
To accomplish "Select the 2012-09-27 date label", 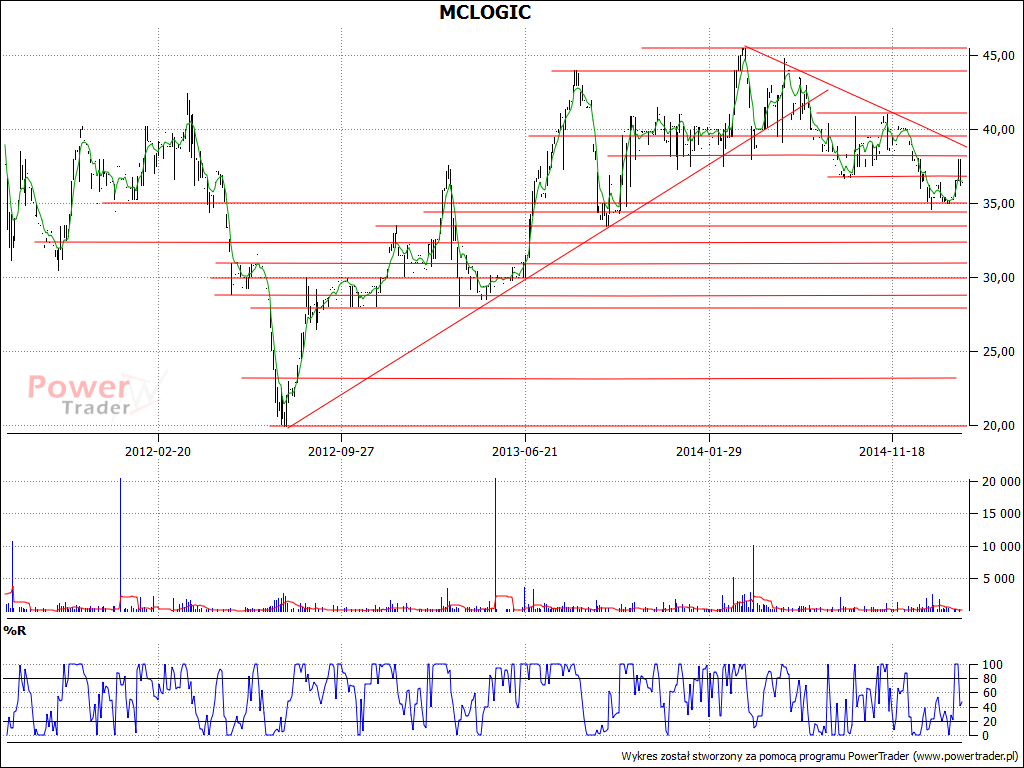I will (341, 451).
